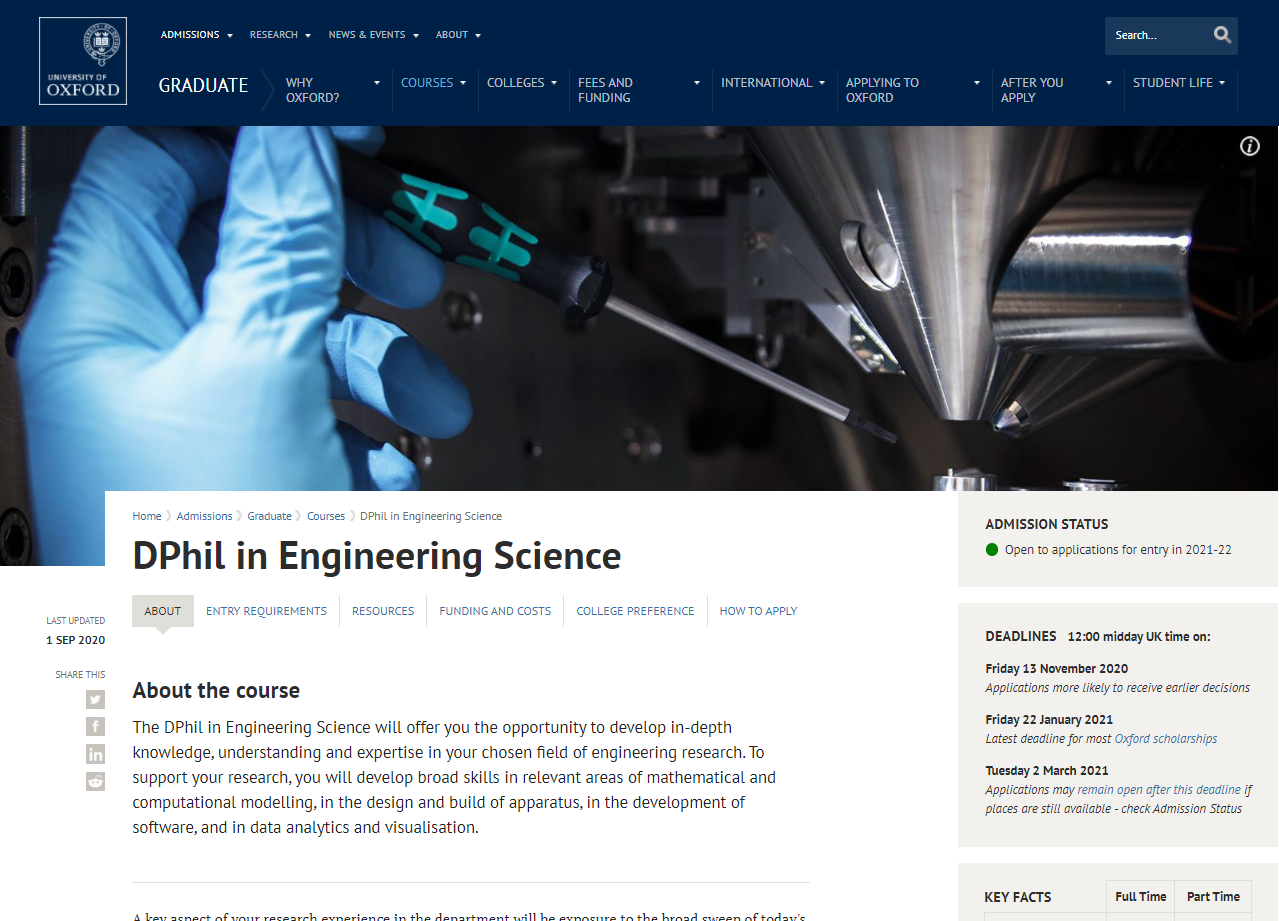The width and height of the screenshot is (1279, 921).
Task: Click the 'Part Time' column header
Action: click(1213, 897)
